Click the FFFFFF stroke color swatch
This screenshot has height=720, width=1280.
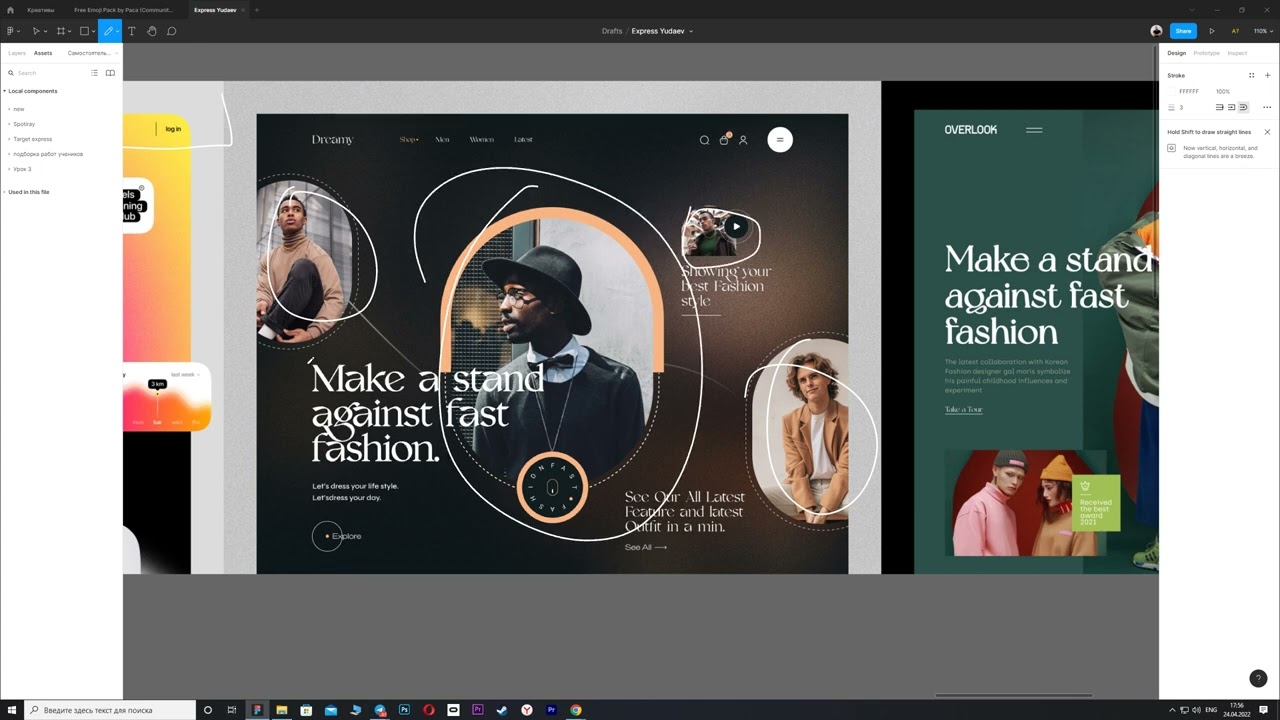pyautogui.click(x=1172, y=91)
